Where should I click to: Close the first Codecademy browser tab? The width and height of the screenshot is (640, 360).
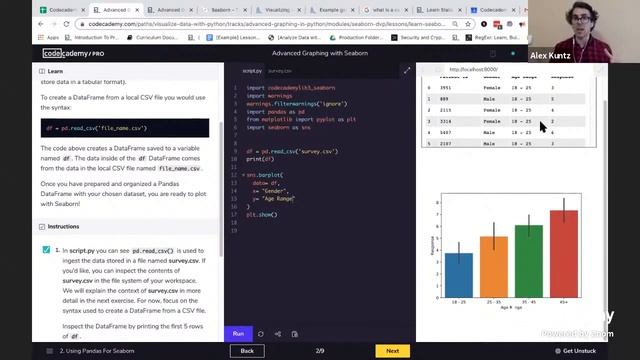click(83, 10)
